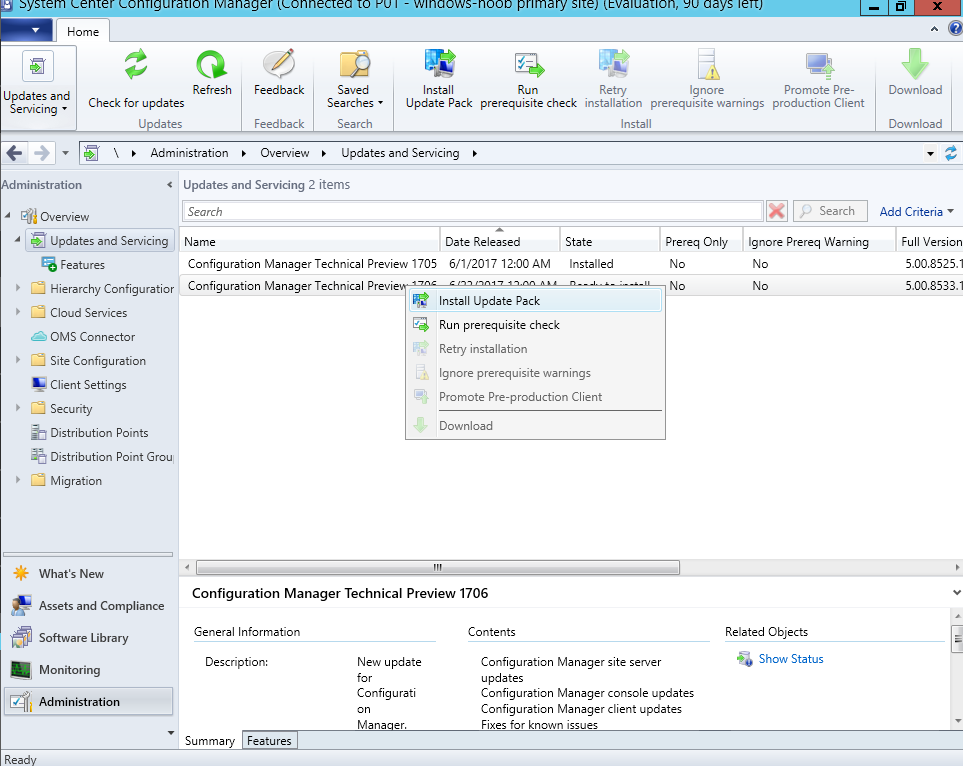The width and height of the screenshot is (963, 766).
Task: Open the blue application menu dropdown
Action: [26, 30]
